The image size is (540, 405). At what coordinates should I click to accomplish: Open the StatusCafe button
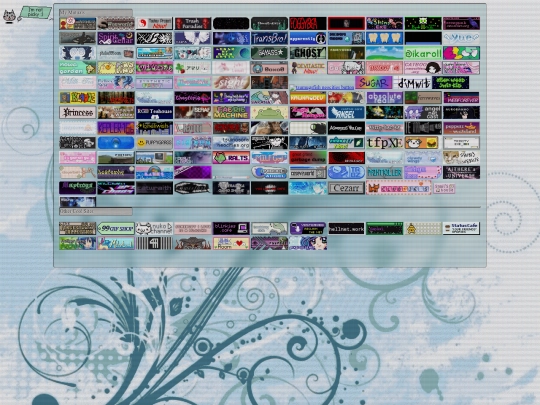[x=461, y=228]
